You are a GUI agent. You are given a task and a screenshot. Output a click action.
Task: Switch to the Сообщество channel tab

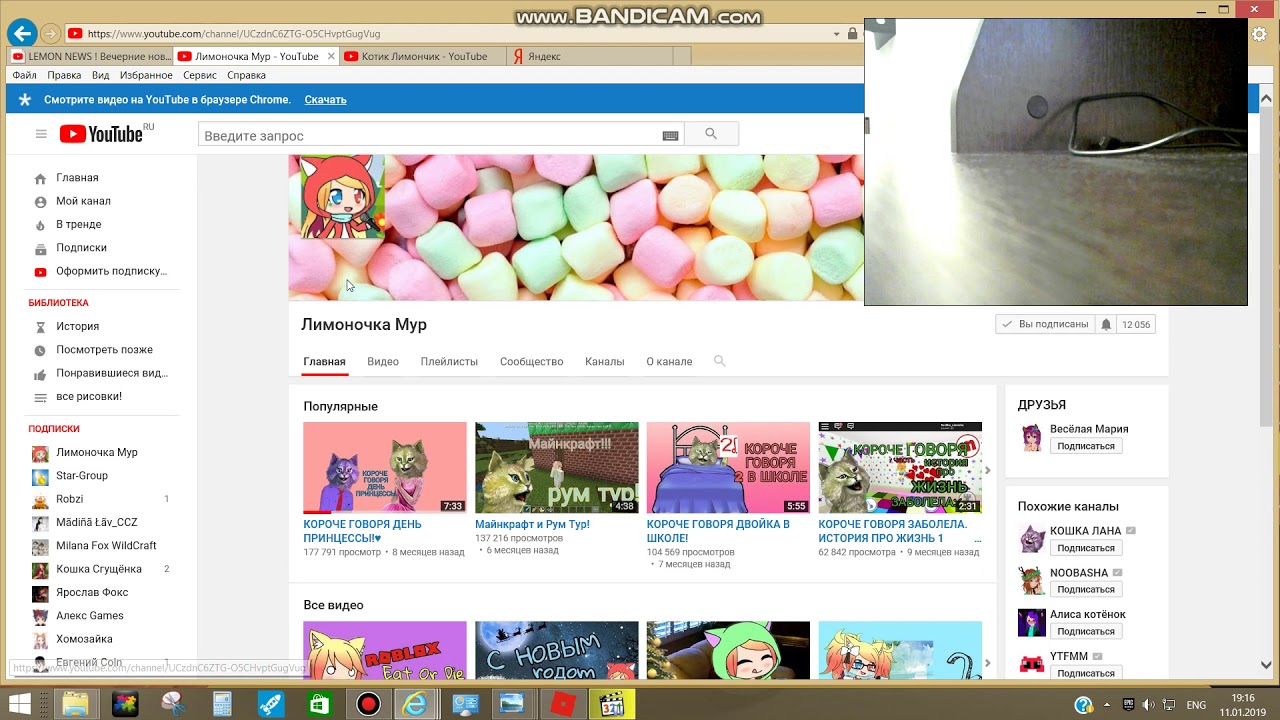coord(531,361)
